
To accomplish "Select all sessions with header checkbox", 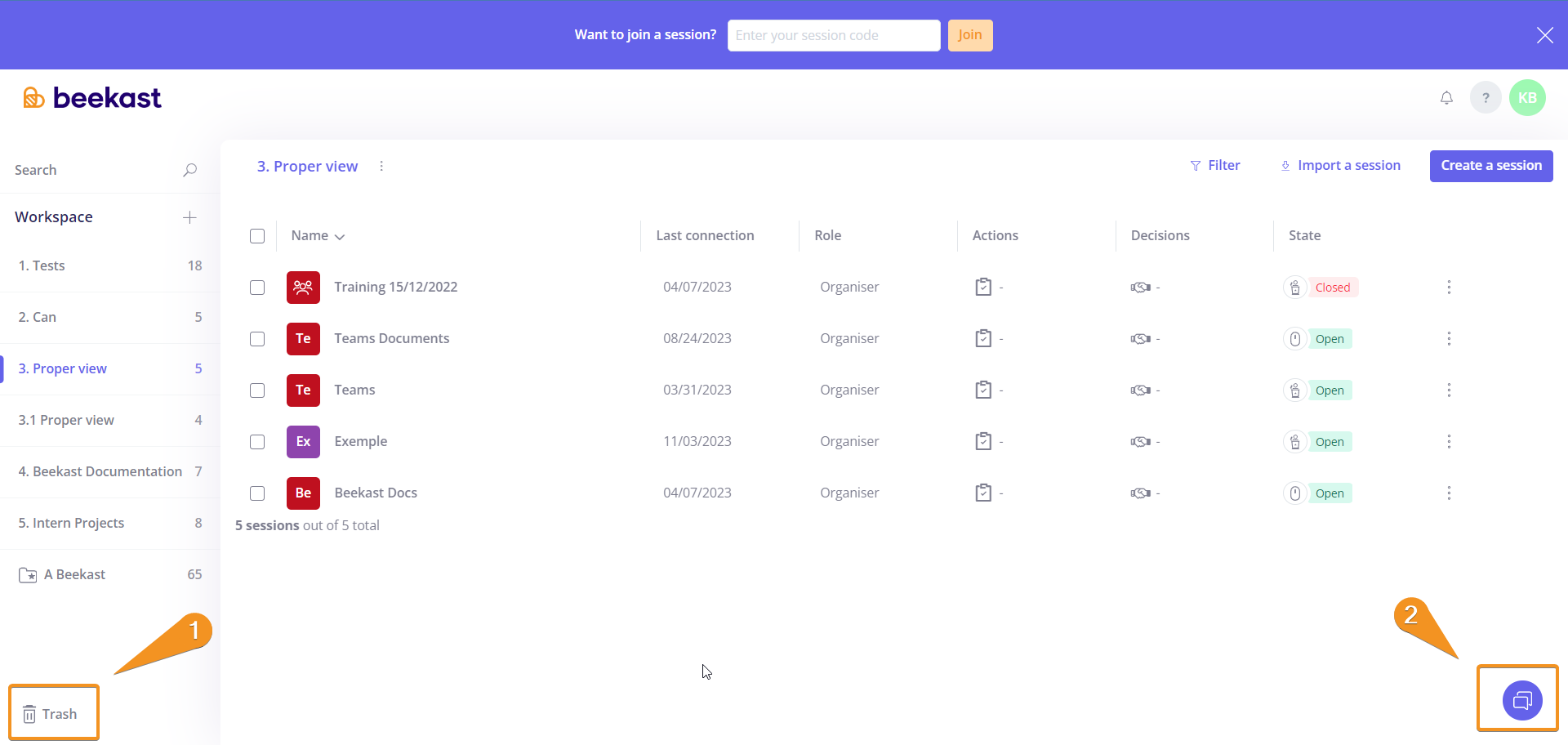I will tap(257, 236).
